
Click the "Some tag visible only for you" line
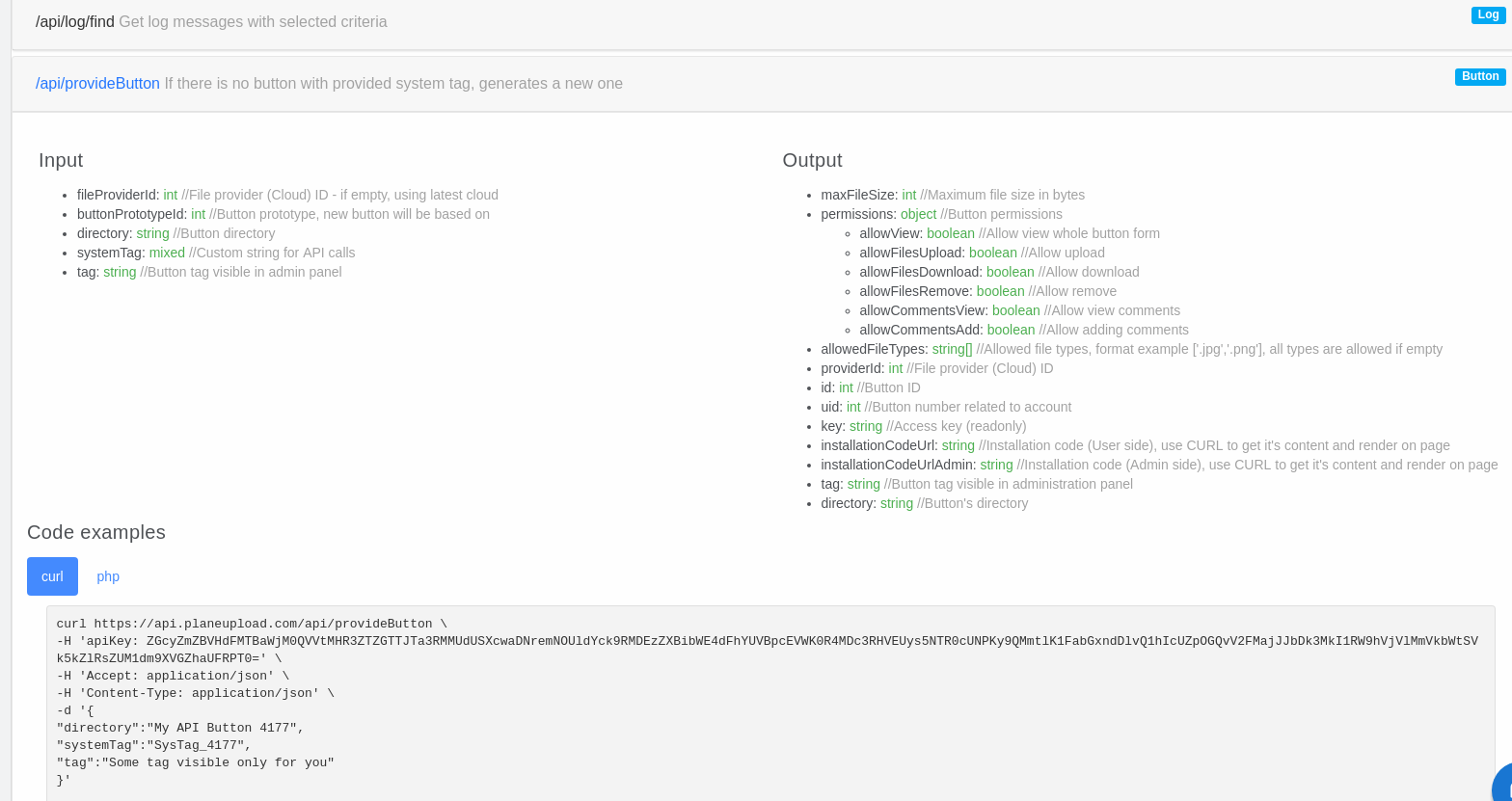pyautogui.click(x=195, y=763)
